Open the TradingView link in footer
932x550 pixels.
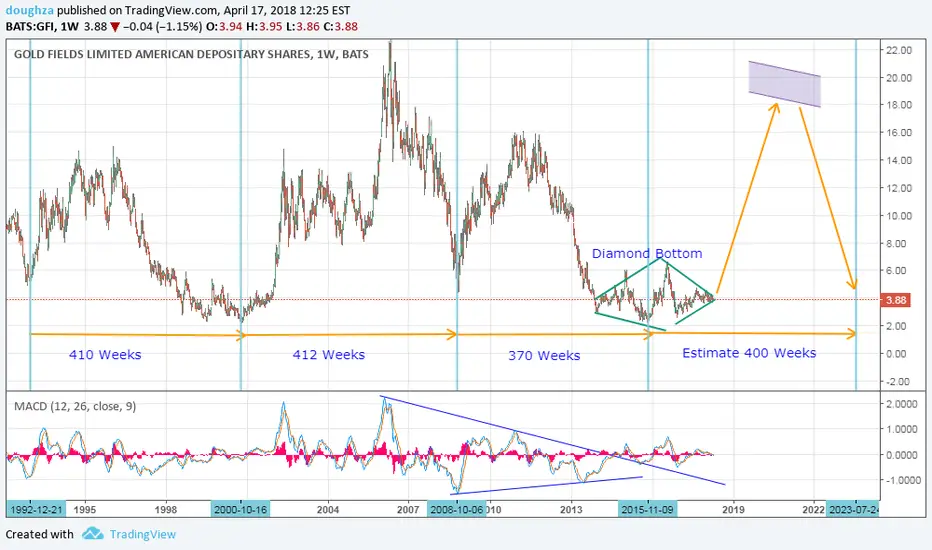coord(143,534)
